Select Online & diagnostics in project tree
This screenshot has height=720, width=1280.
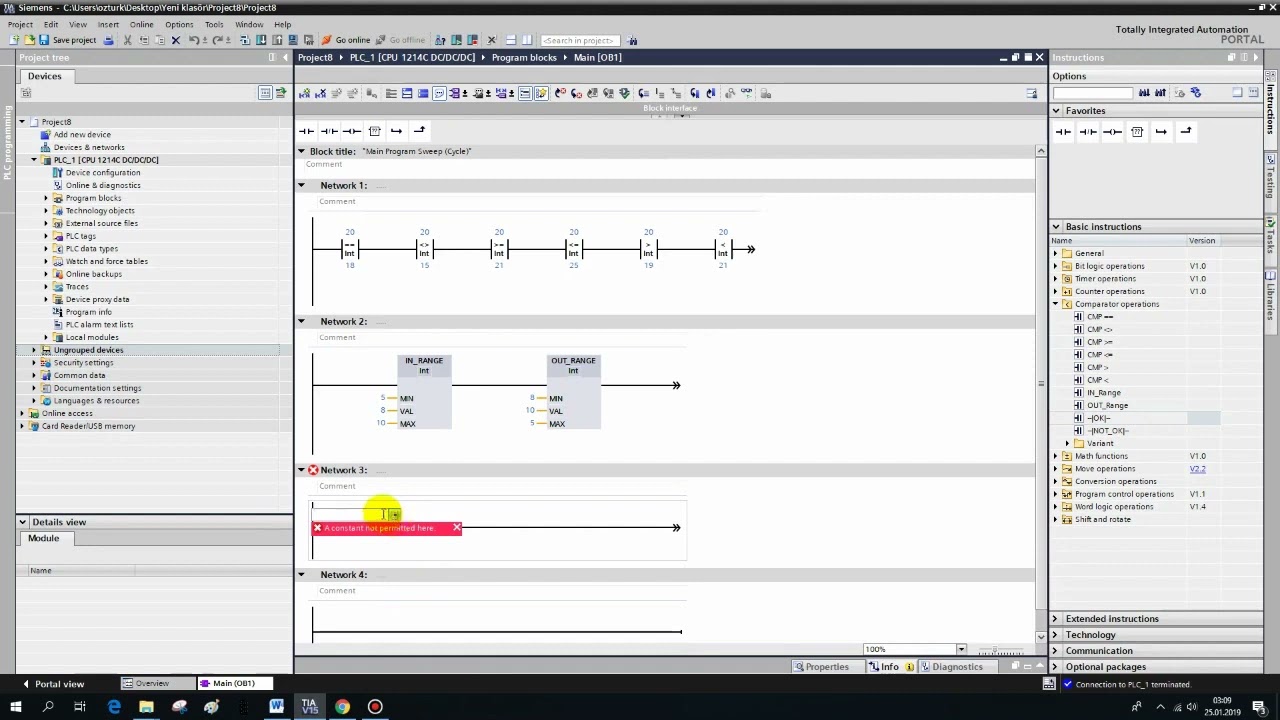click(x=103, y=185)
